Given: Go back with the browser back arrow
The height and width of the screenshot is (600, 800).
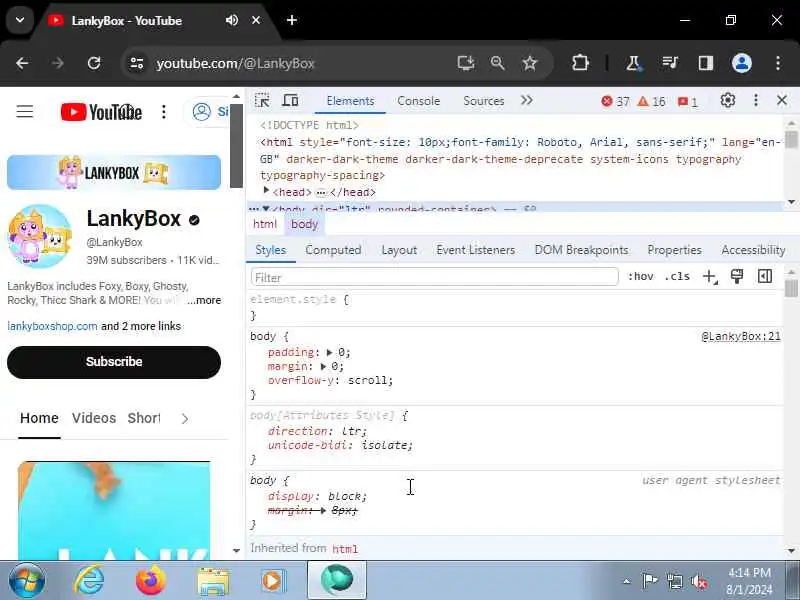Looking at the screenshot, I should (x=22, y=63).
